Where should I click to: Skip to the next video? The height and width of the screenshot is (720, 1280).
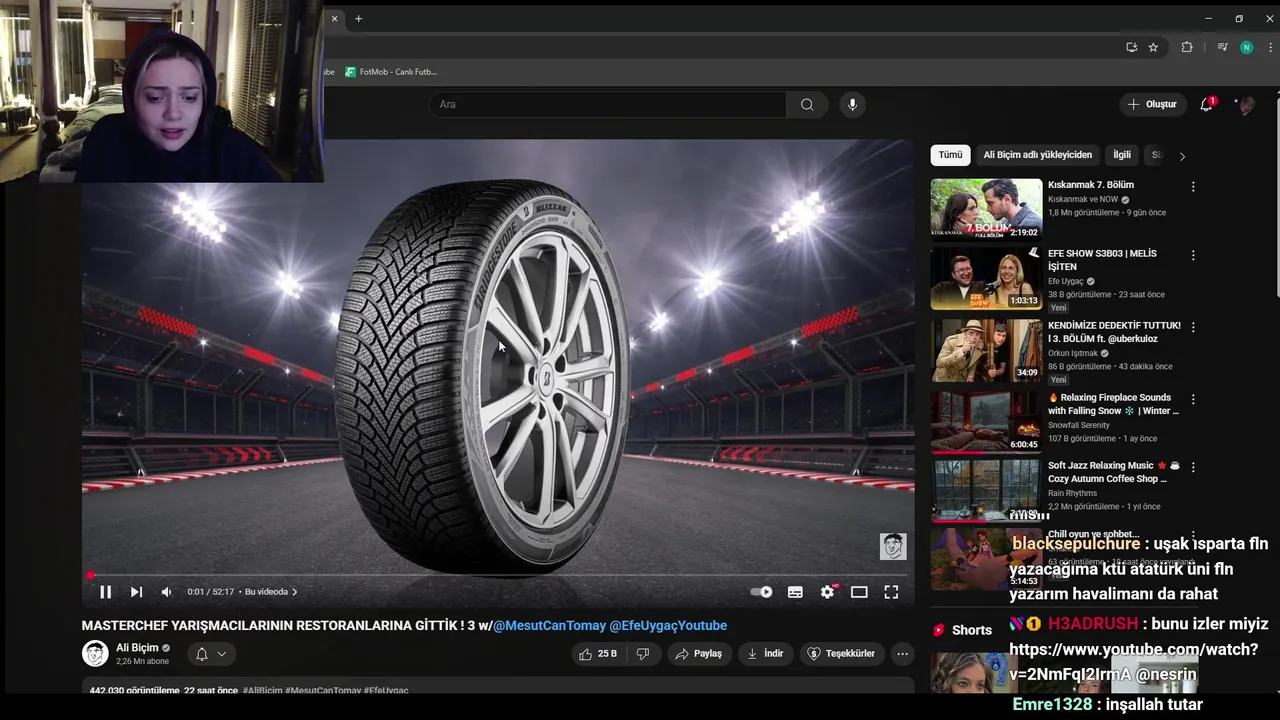click(x=136, y=592)
